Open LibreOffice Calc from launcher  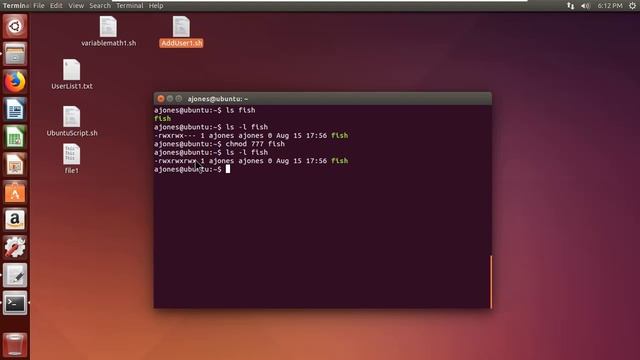coord(15,137)
